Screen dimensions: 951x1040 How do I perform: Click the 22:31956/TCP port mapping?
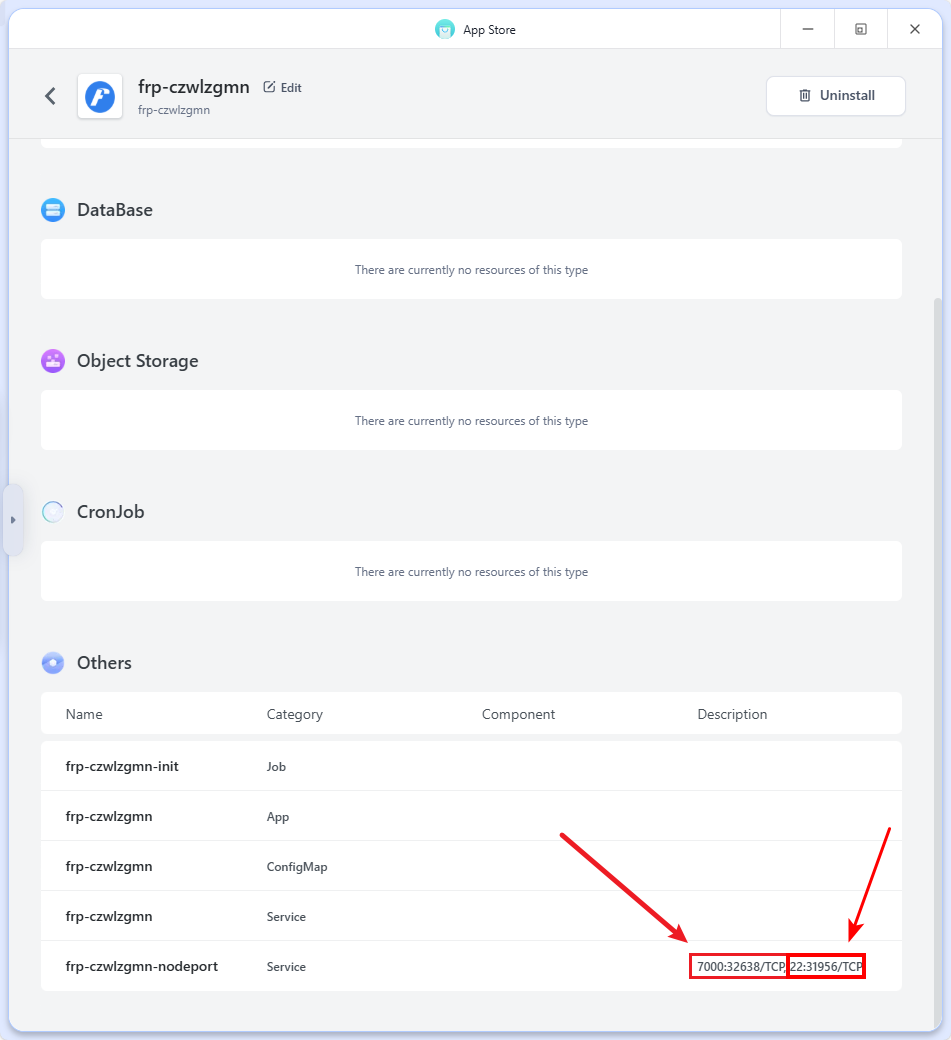[826, 967]
